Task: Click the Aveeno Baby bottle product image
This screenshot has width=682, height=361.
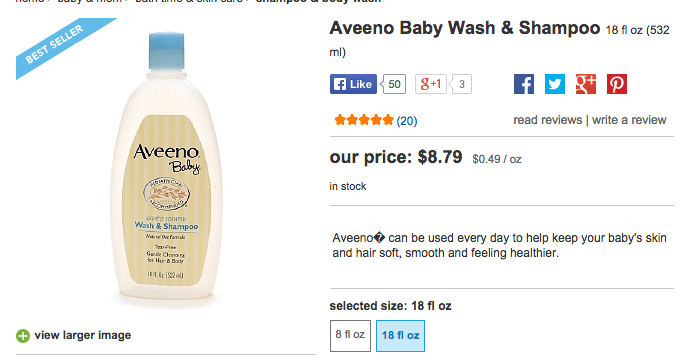Action: click(x=166, y=169)
